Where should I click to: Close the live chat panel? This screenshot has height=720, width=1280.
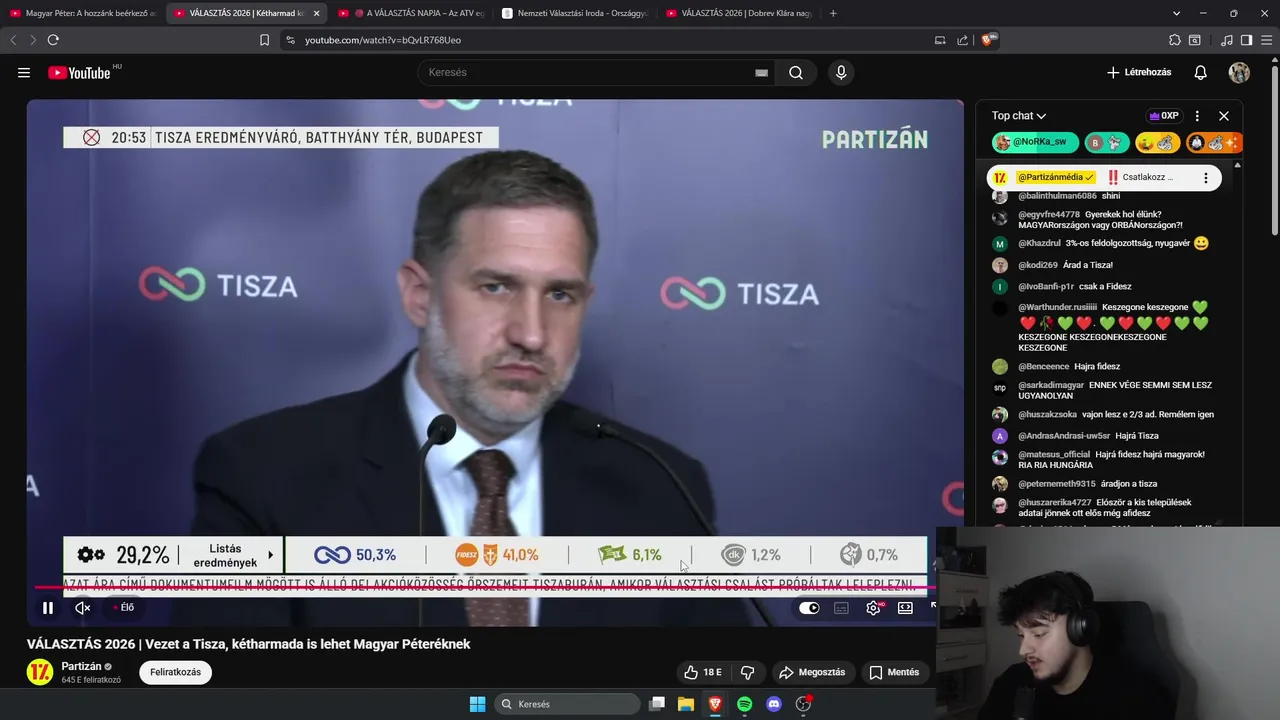click(1223, 116)
